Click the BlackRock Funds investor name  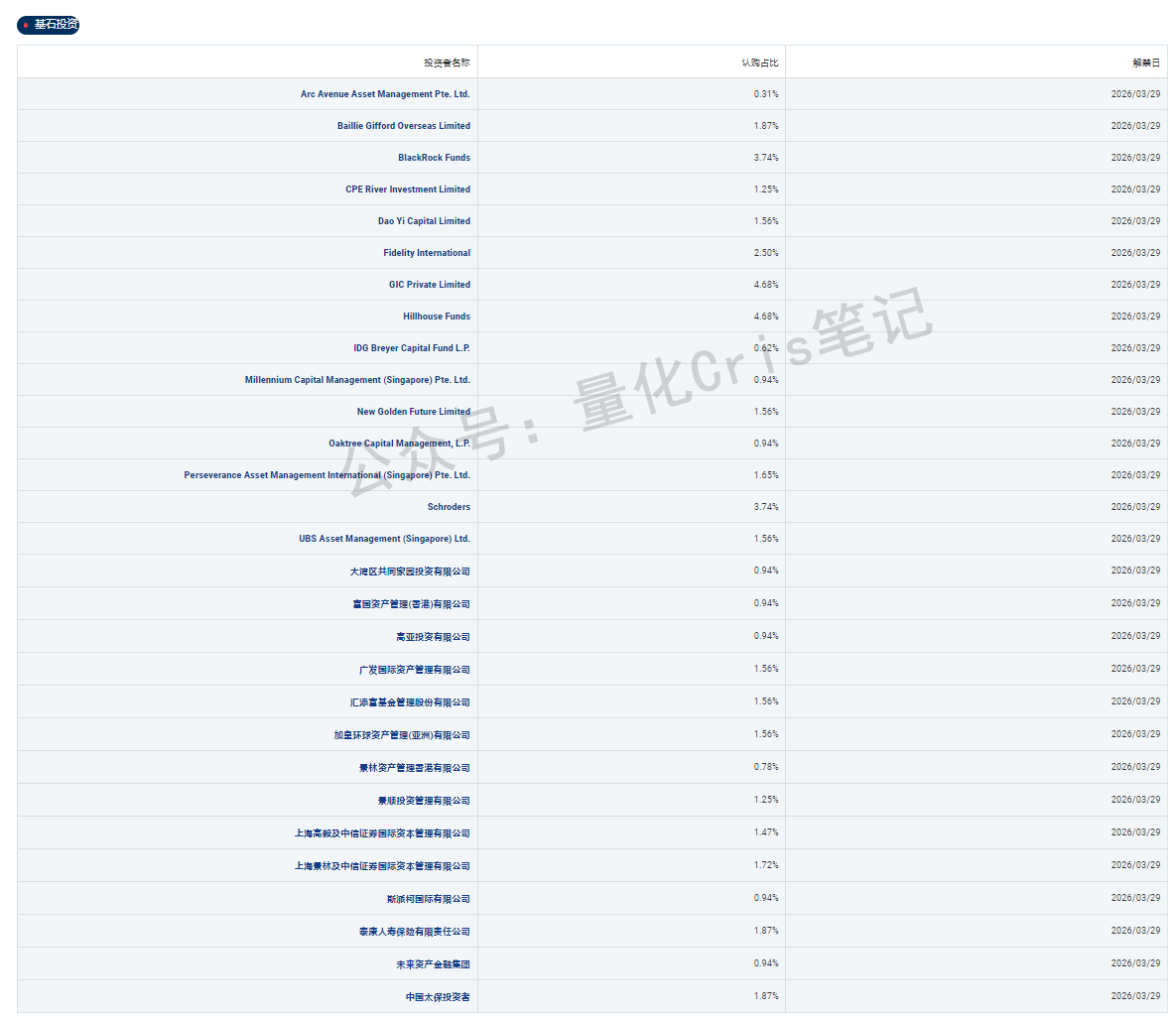click(435, 158)
